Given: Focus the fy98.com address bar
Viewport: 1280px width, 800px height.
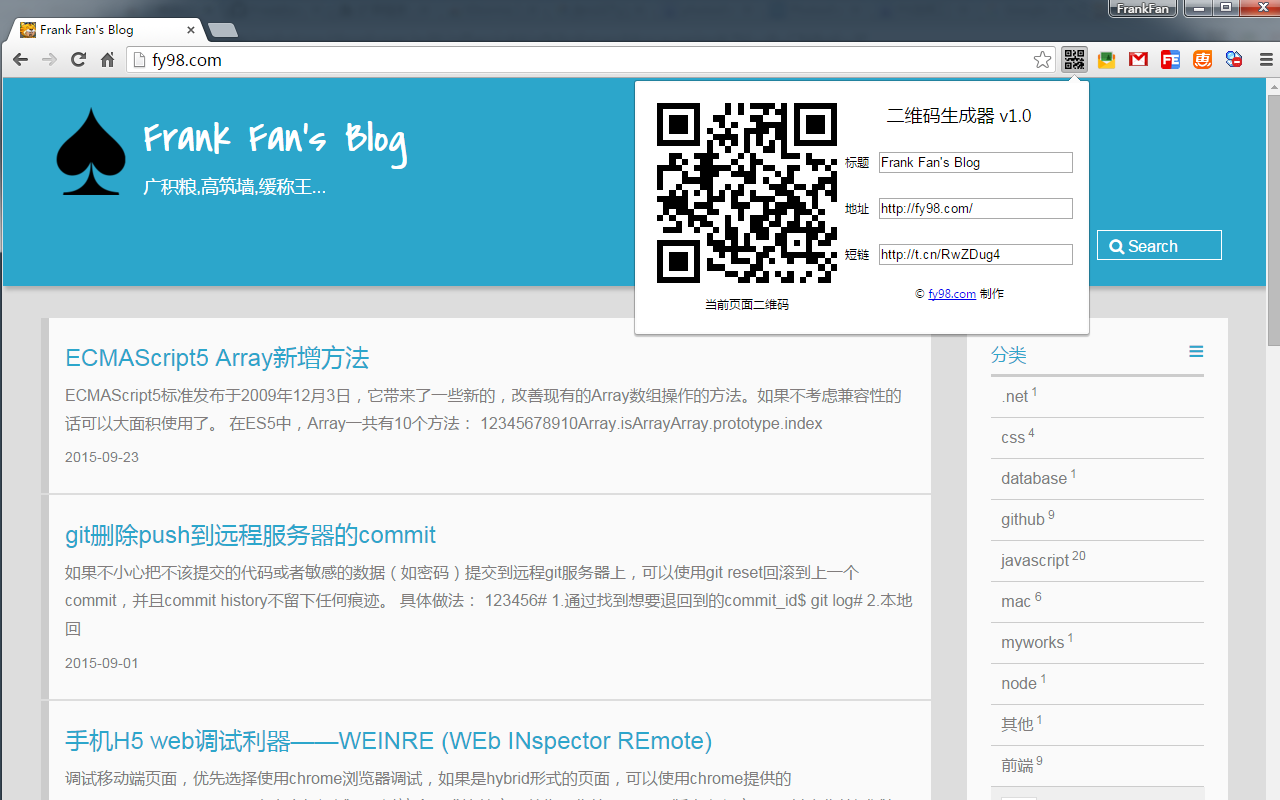Looking at the screenshot, I should [x=590, y=60].
